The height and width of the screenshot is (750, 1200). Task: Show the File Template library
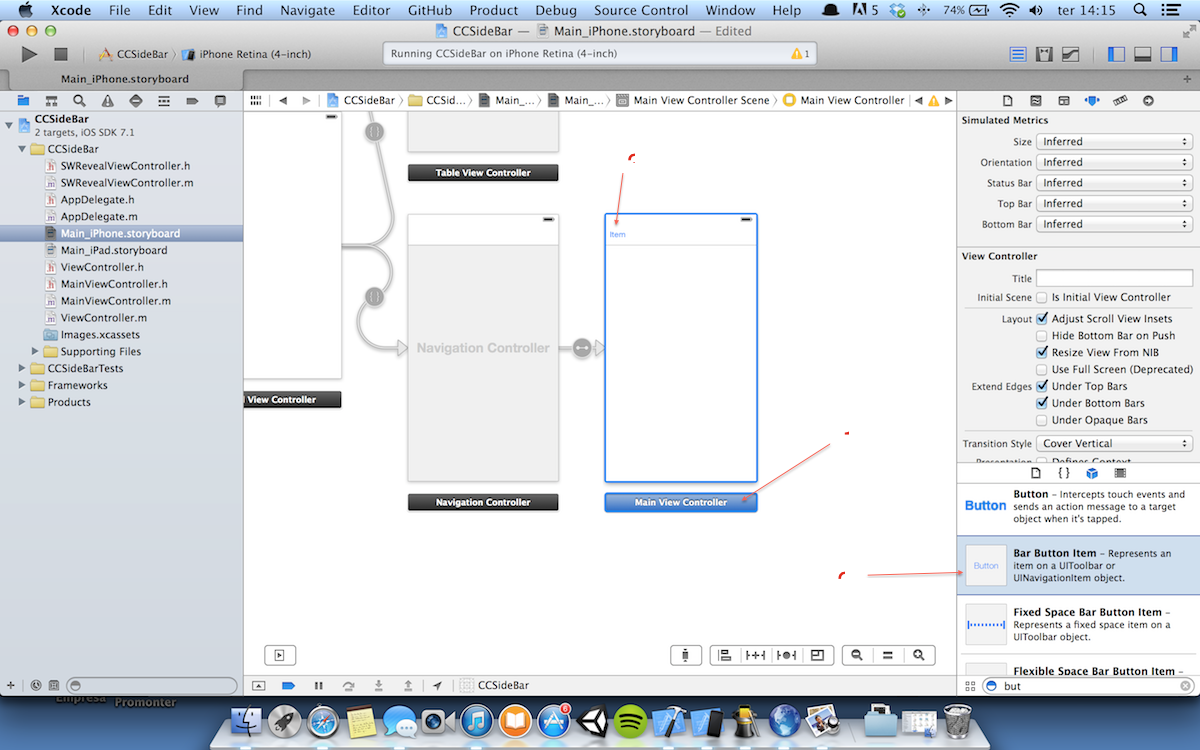pyautogui.click(x=1036, y=473)
